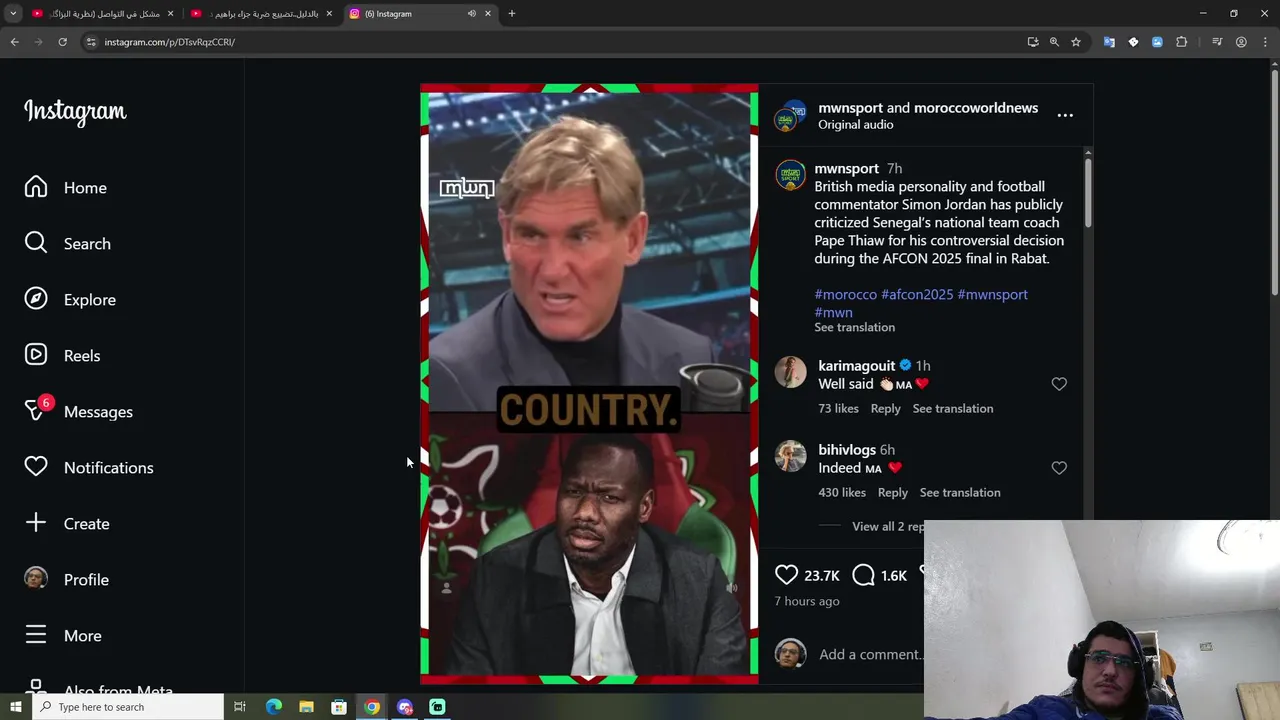Image resolution: width=1280 pixels, height=720 pixels.
Task: Expand the More menu in sidebar
Action: pos(63,635)
